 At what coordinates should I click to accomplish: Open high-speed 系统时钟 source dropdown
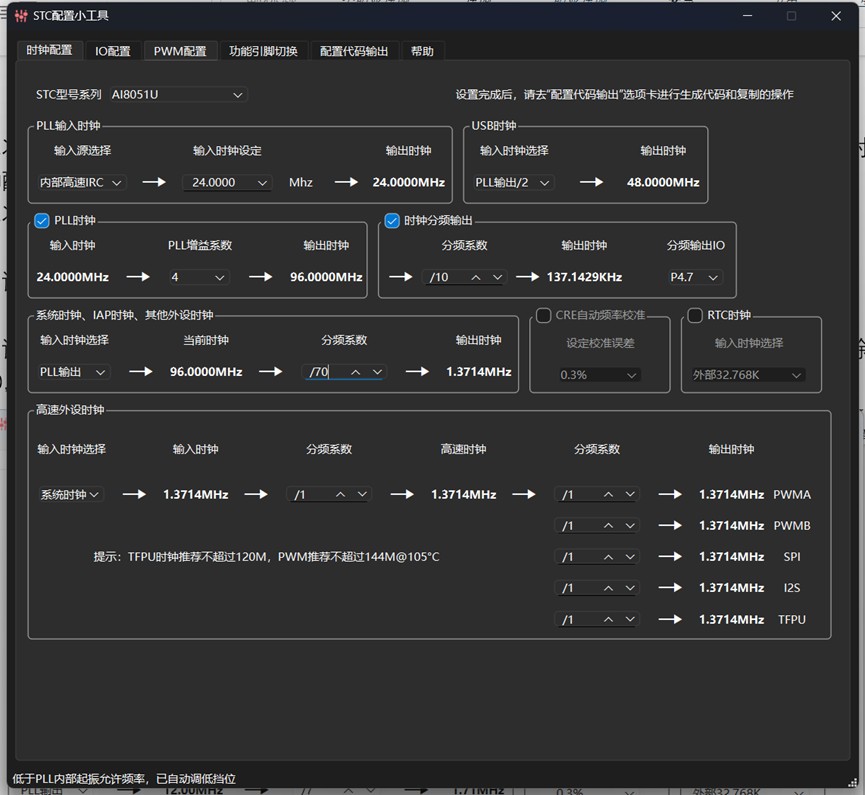pos(70,494)
